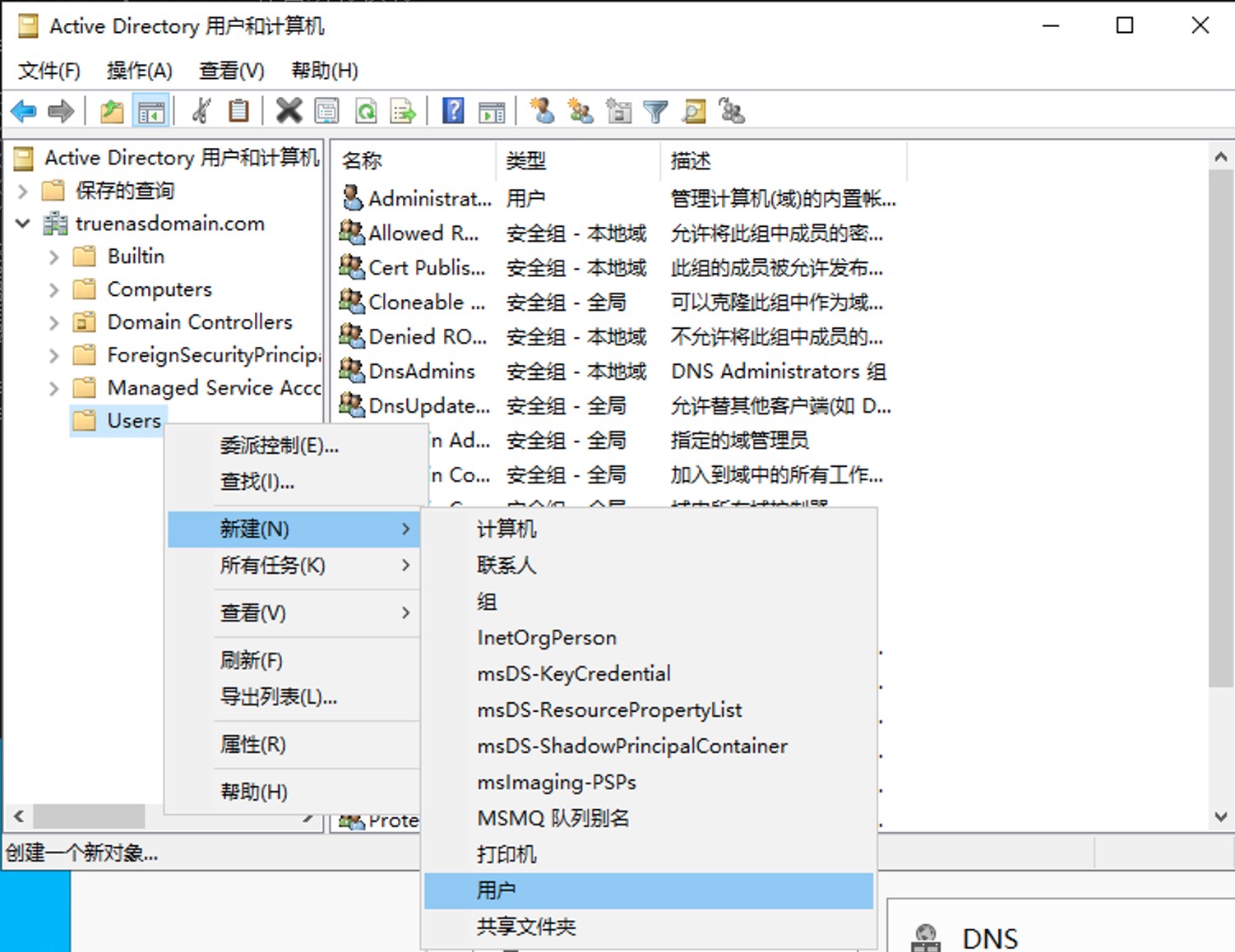Select 用户 in the New submenu

coord(497,890)
